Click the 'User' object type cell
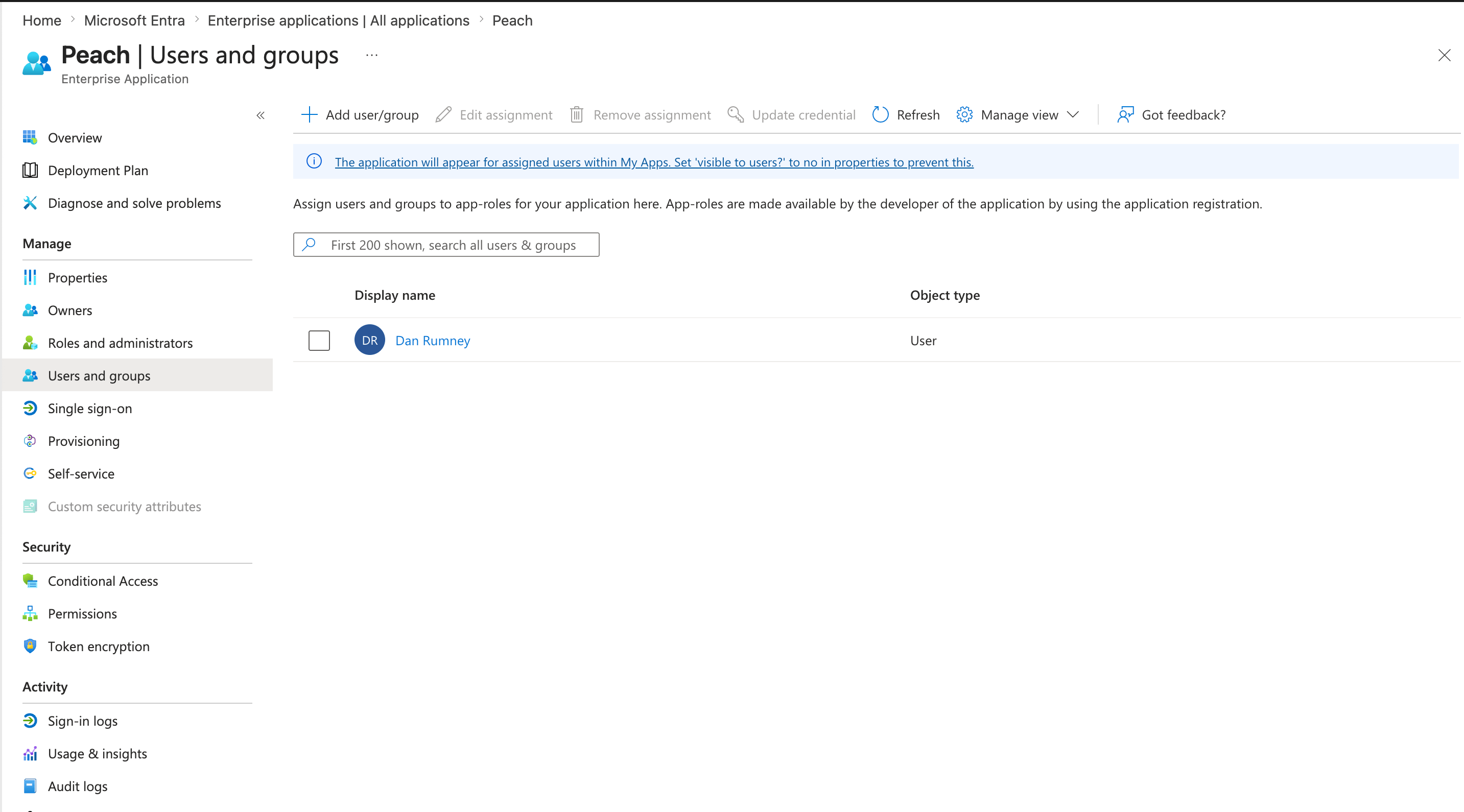The height and width of the screenshot is (812, 1464). (x=923, y=340)
